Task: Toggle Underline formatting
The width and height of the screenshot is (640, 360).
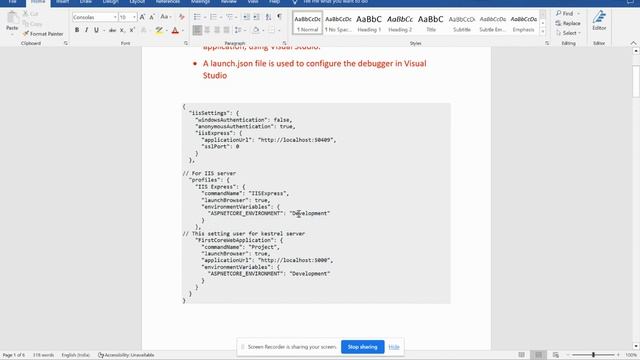Action: (x=96, y=30)
